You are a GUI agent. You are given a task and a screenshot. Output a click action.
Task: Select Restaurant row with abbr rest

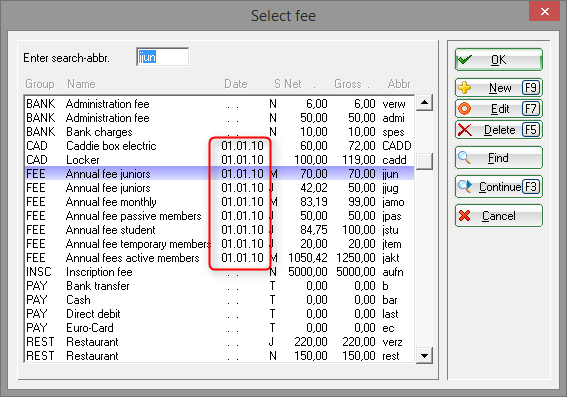pos(219,356)
